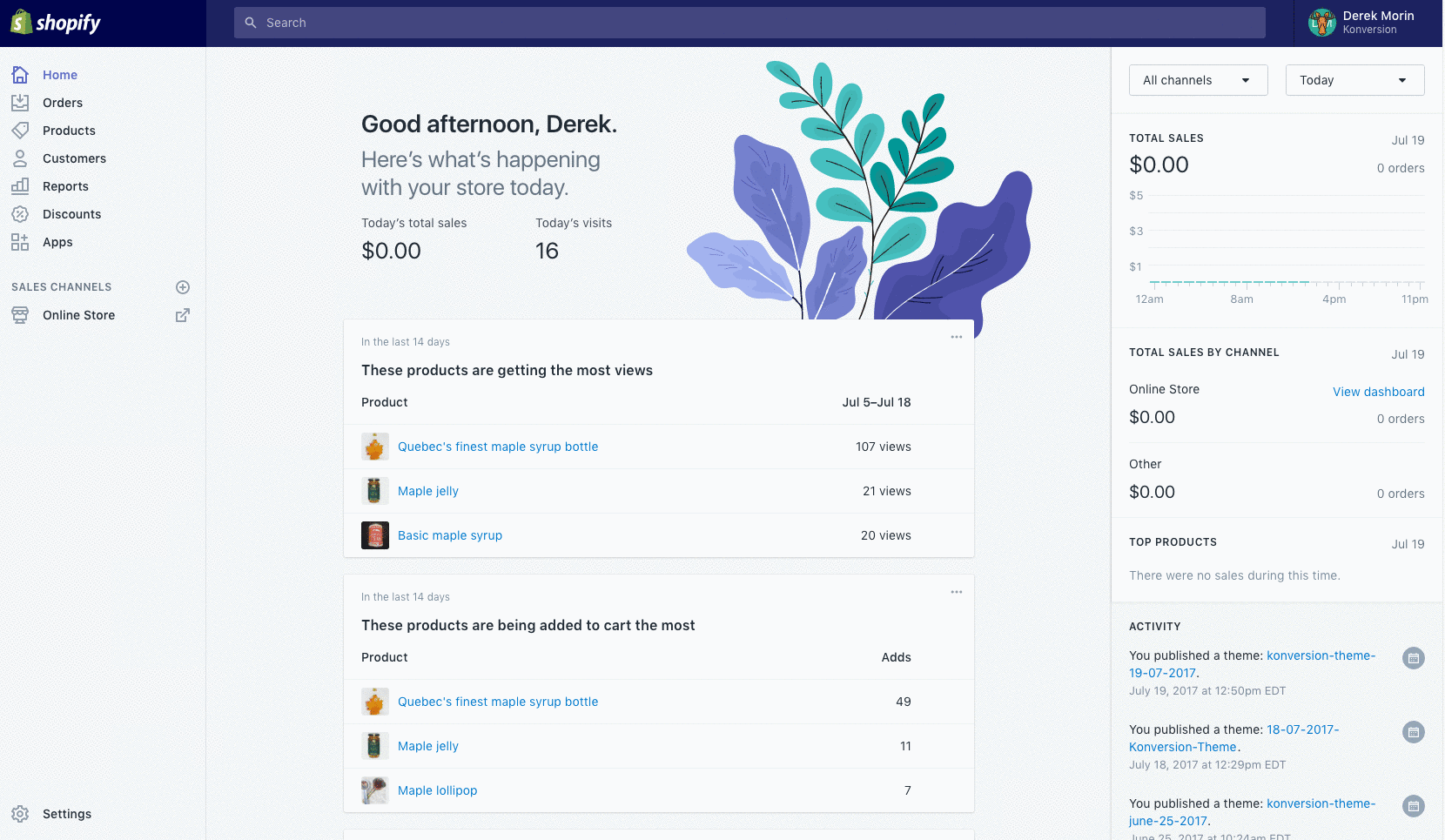Open Maple jelly thumbnail in views list

(375, 491)
